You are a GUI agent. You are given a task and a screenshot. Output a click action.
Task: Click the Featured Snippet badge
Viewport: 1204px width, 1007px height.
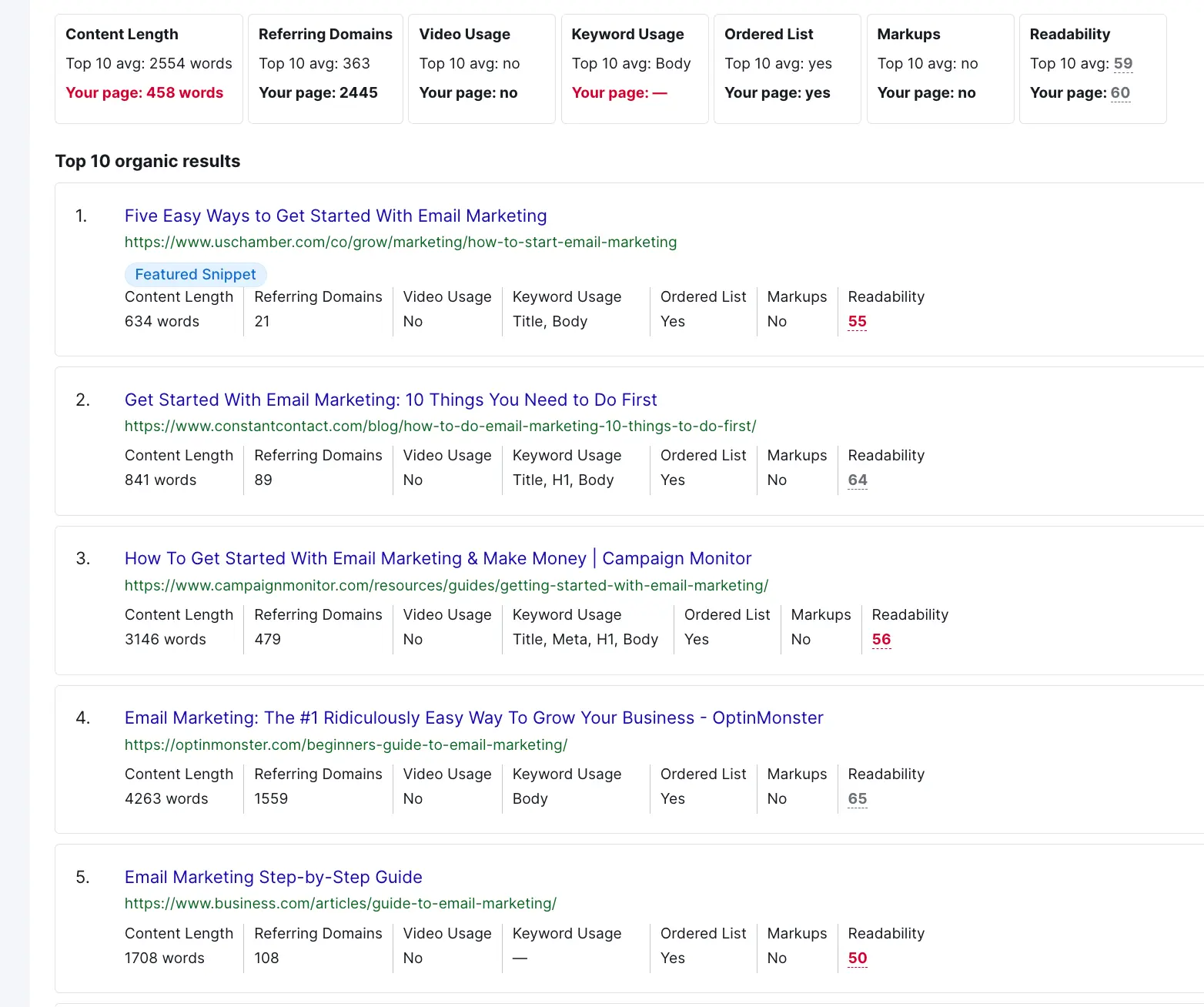tap(196, 275)
